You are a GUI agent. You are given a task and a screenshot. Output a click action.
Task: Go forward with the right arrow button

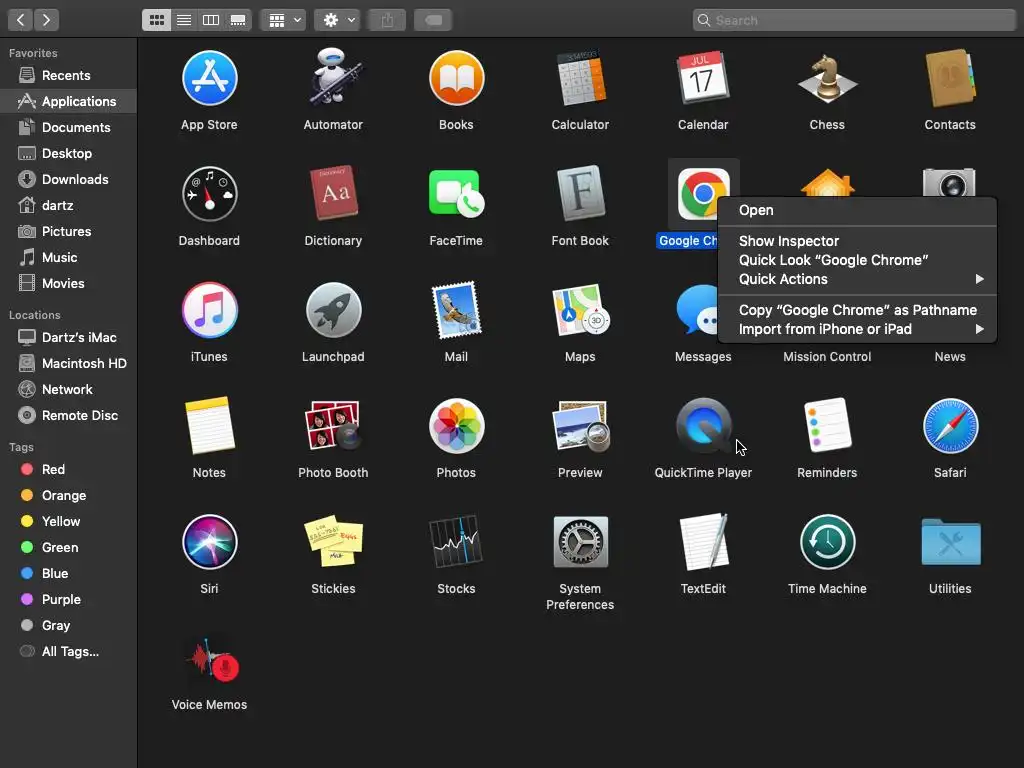click(x=46, y=20)
